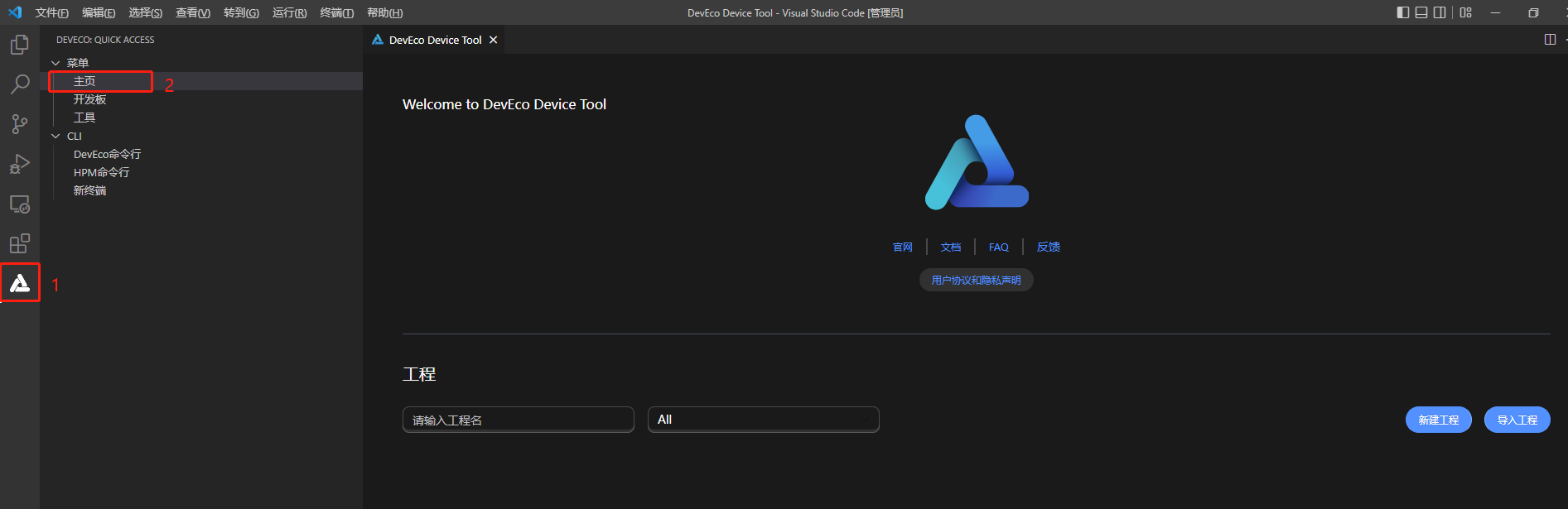This screenshot has width=1568, height=509.
Task: Click the DevEco Device Tool activity icon
Action: tap(20, 284)
